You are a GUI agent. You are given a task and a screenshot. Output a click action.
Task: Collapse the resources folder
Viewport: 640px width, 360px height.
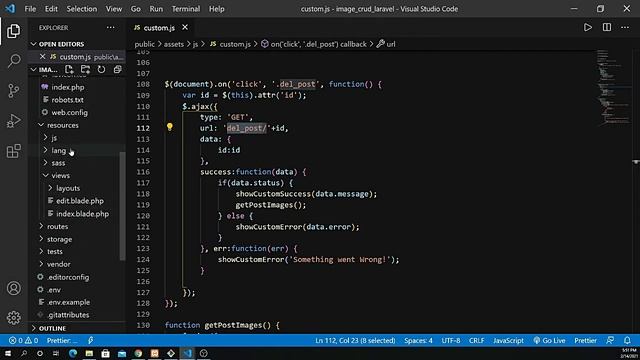pos(62,125)
